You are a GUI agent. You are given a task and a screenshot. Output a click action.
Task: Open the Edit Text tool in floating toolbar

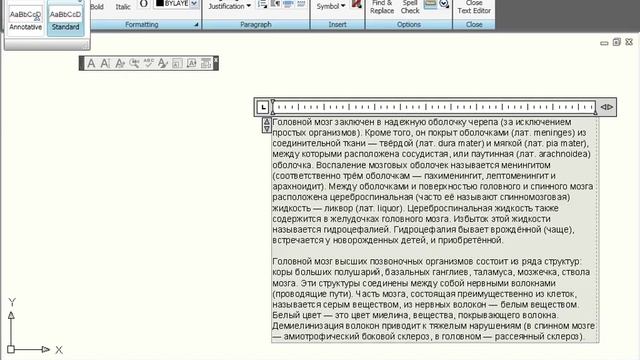pos(120,63)
